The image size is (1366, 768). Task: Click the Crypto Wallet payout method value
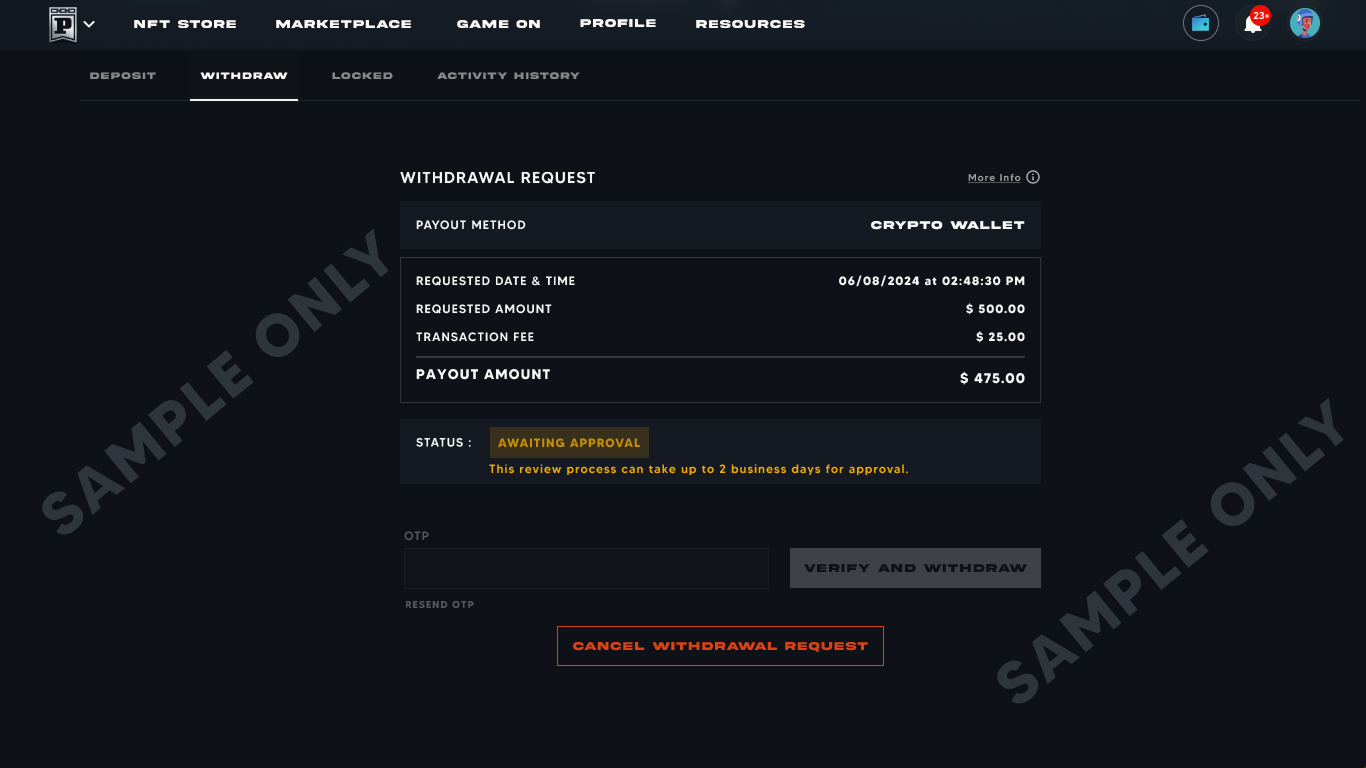[947, 225]
